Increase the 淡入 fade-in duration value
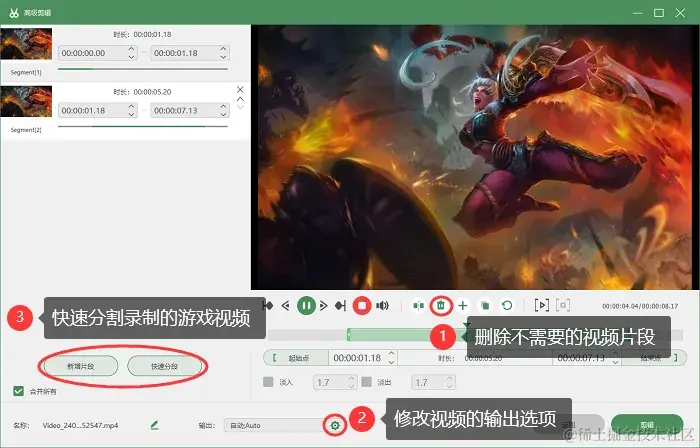This screenshot has height=448, width=700. click(351, 378)
